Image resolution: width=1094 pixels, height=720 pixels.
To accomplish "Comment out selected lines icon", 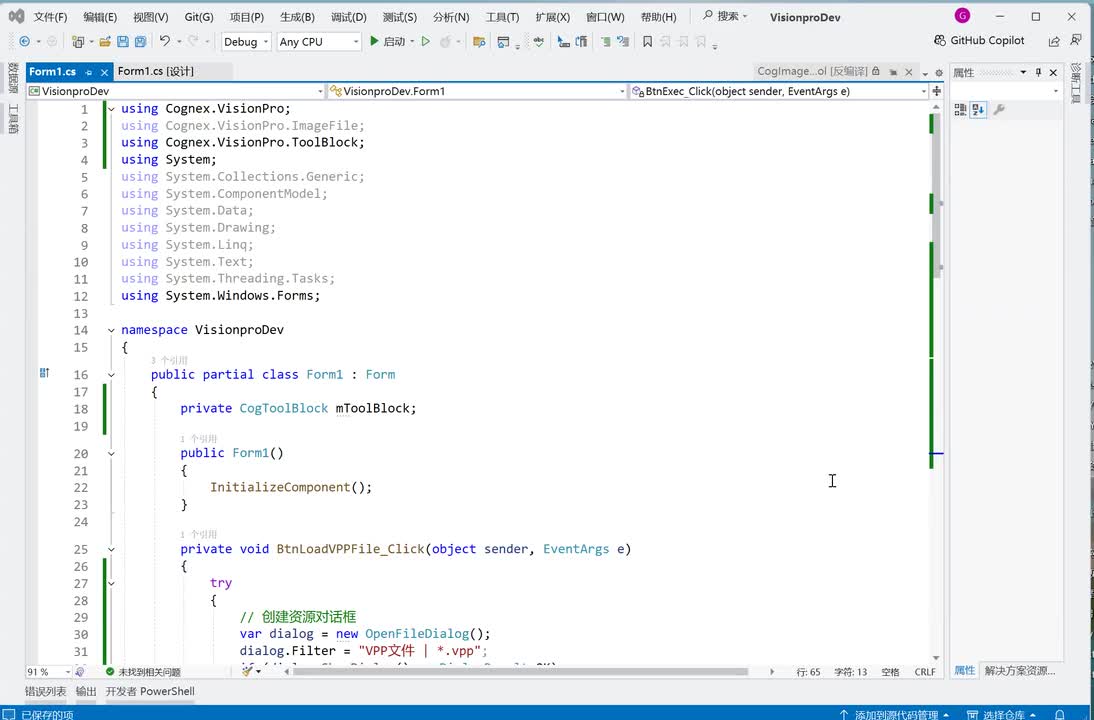I will tap(605, 42).
